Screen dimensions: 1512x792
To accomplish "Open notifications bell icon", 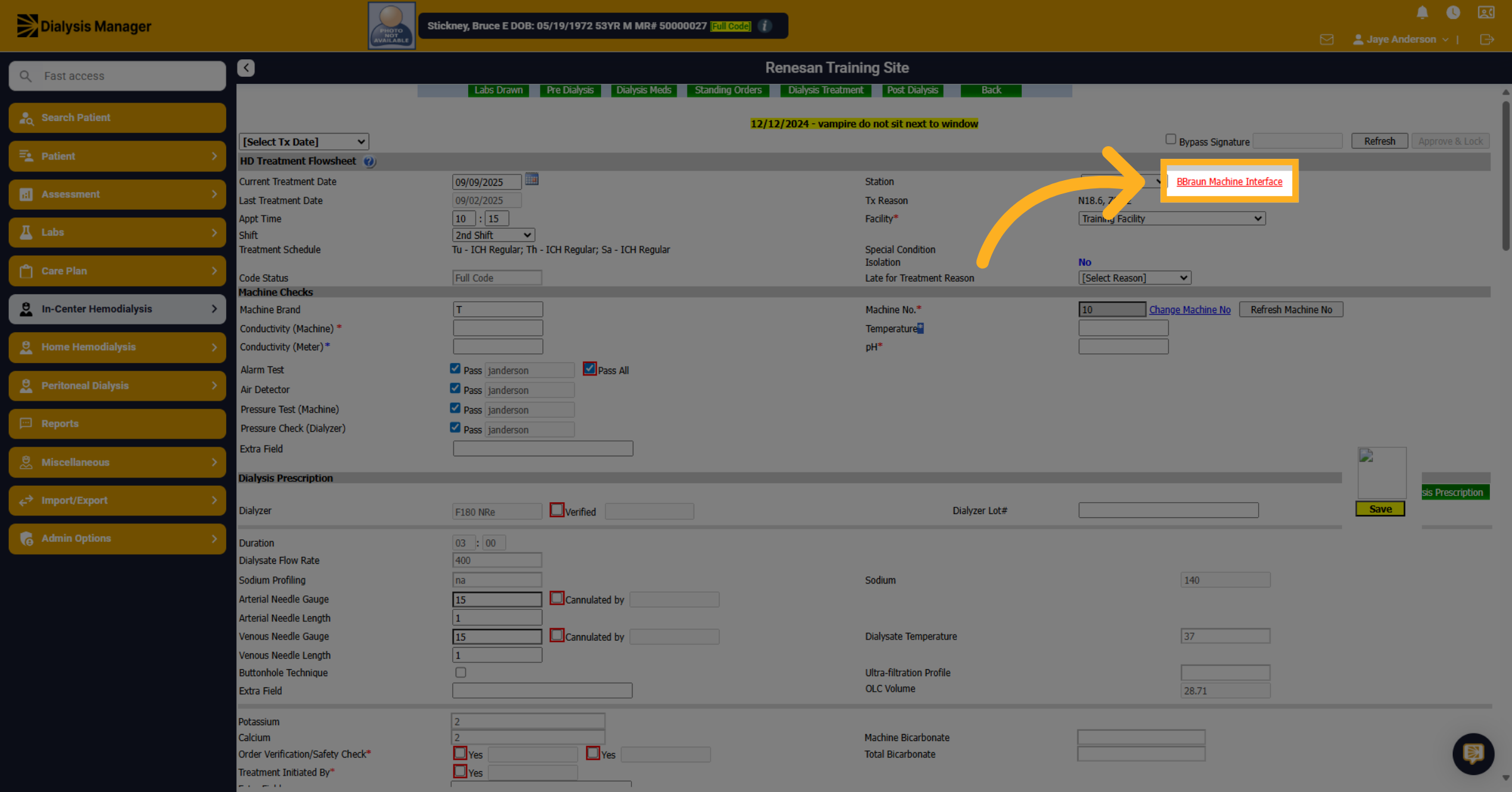I will click(1422, 13).
